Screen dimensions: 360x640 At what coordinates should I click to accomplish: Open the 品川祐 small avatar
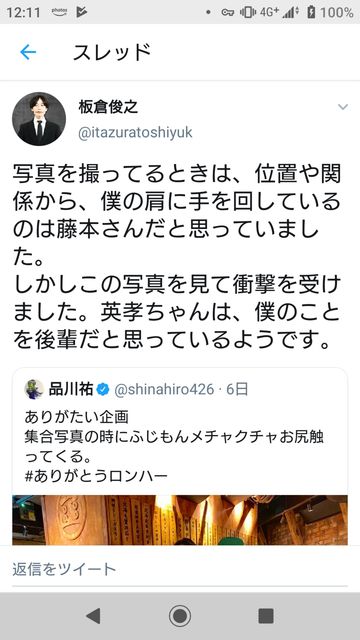pos(34,389)
